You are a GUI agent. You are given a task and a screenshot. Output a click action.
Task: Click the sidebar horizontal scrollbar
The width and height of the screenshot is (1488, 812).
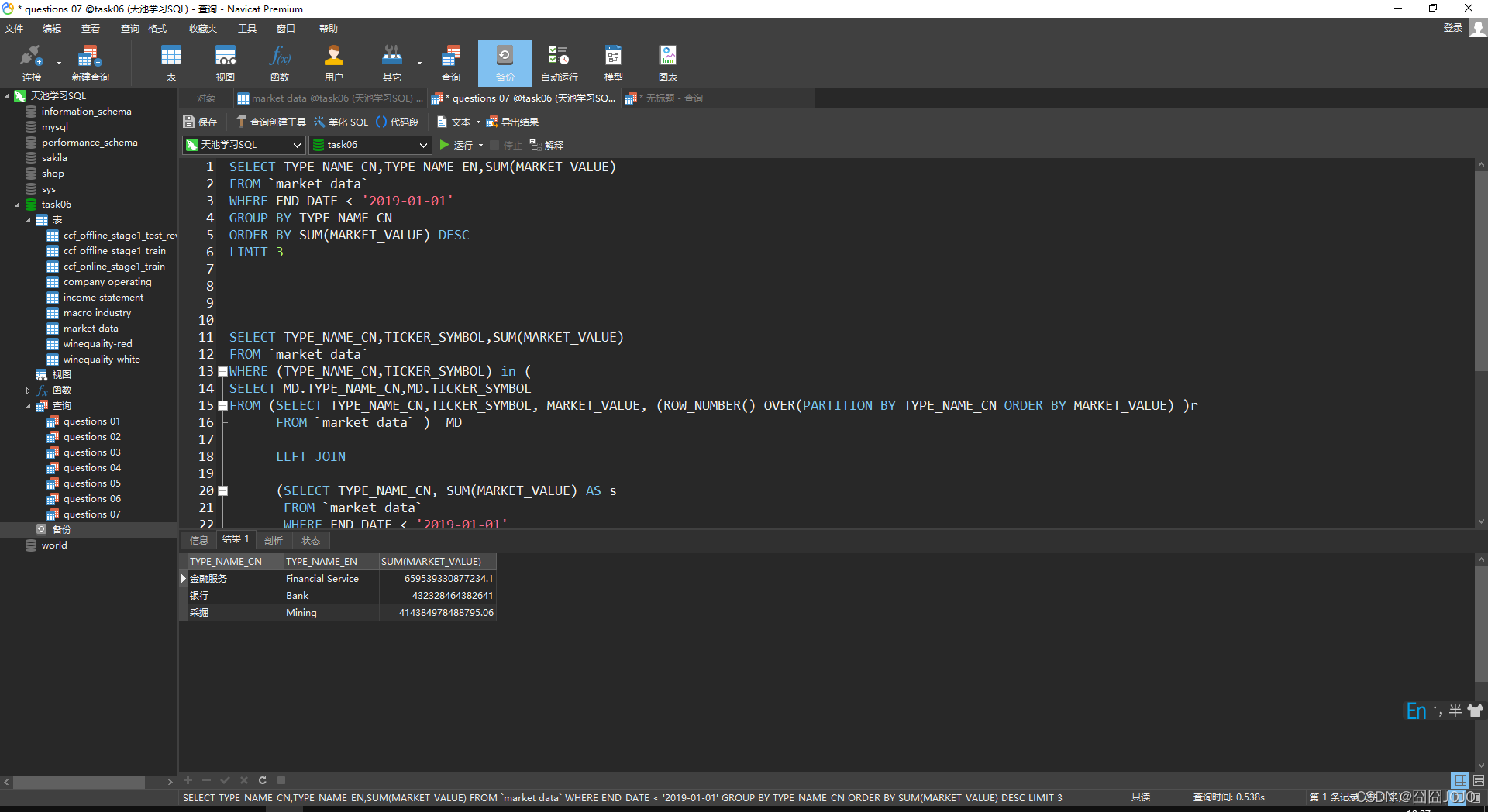[x=79, y=782]
